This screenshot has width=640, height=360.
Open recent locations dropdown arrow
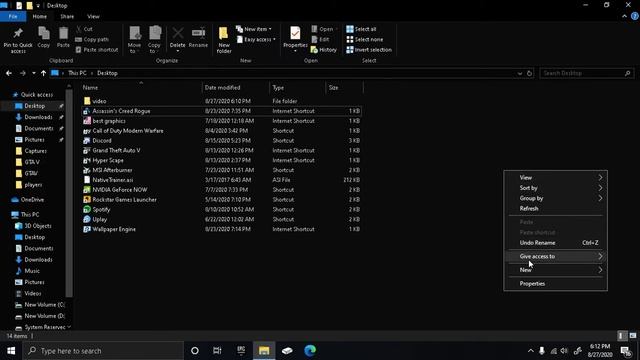[33, 73]
